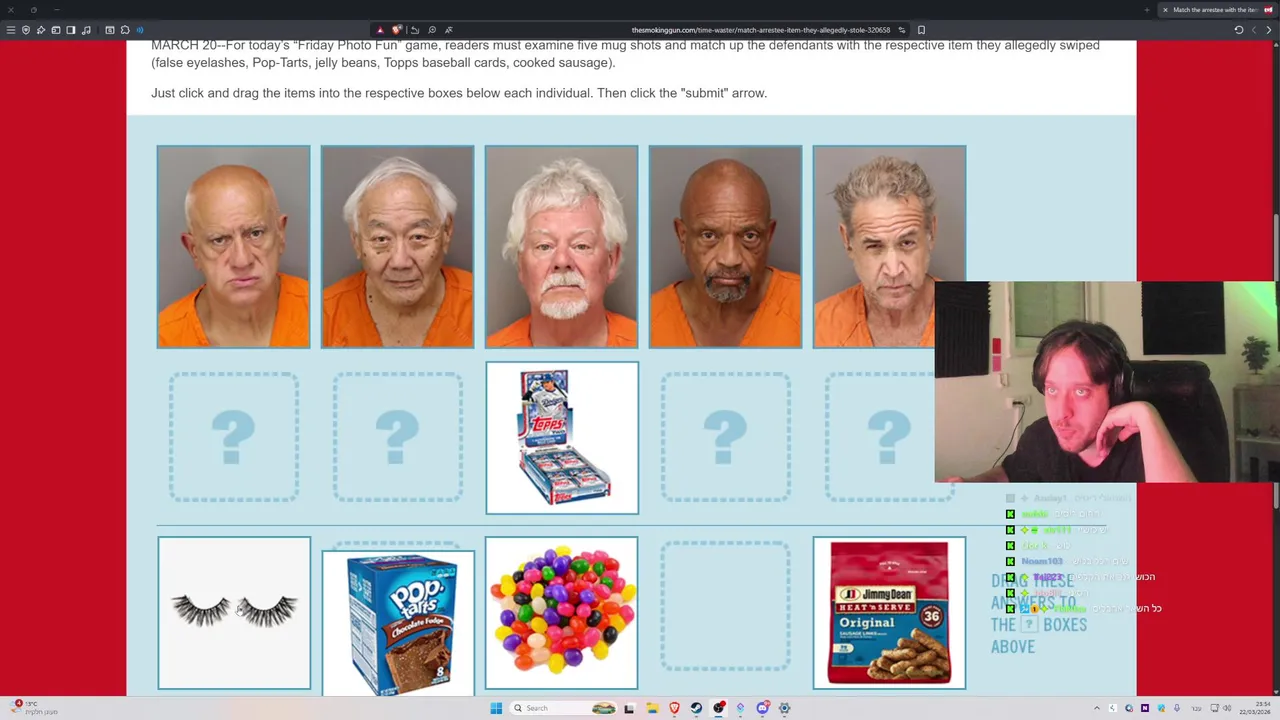Click the curly gray-haired man's mug shot

coord(889,247)
